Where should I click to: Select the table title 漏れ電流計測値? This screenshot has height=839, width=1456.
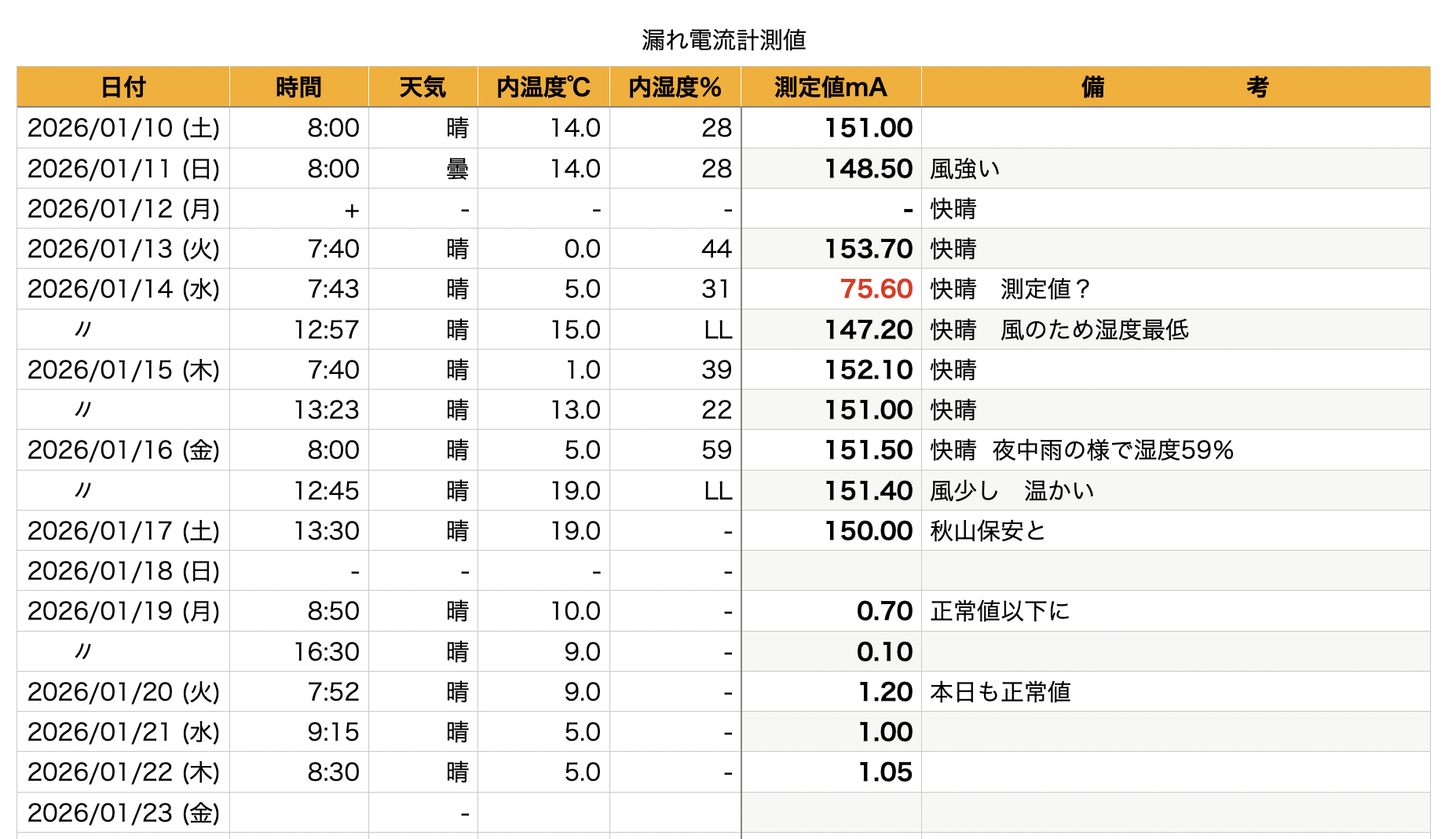723,40
